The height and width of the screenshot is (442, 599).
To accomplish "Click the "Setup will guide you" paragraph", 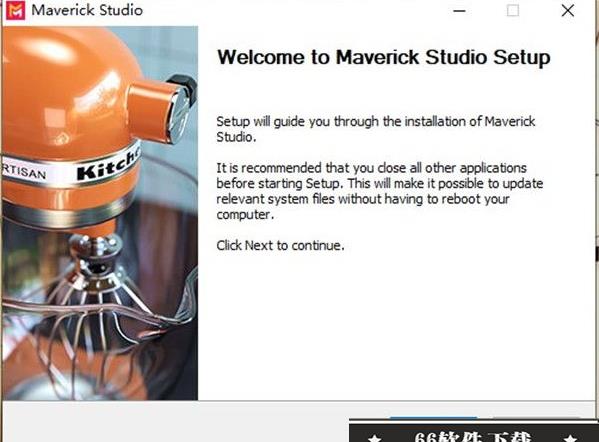I will pyautogui.click(x=376, y=129).
